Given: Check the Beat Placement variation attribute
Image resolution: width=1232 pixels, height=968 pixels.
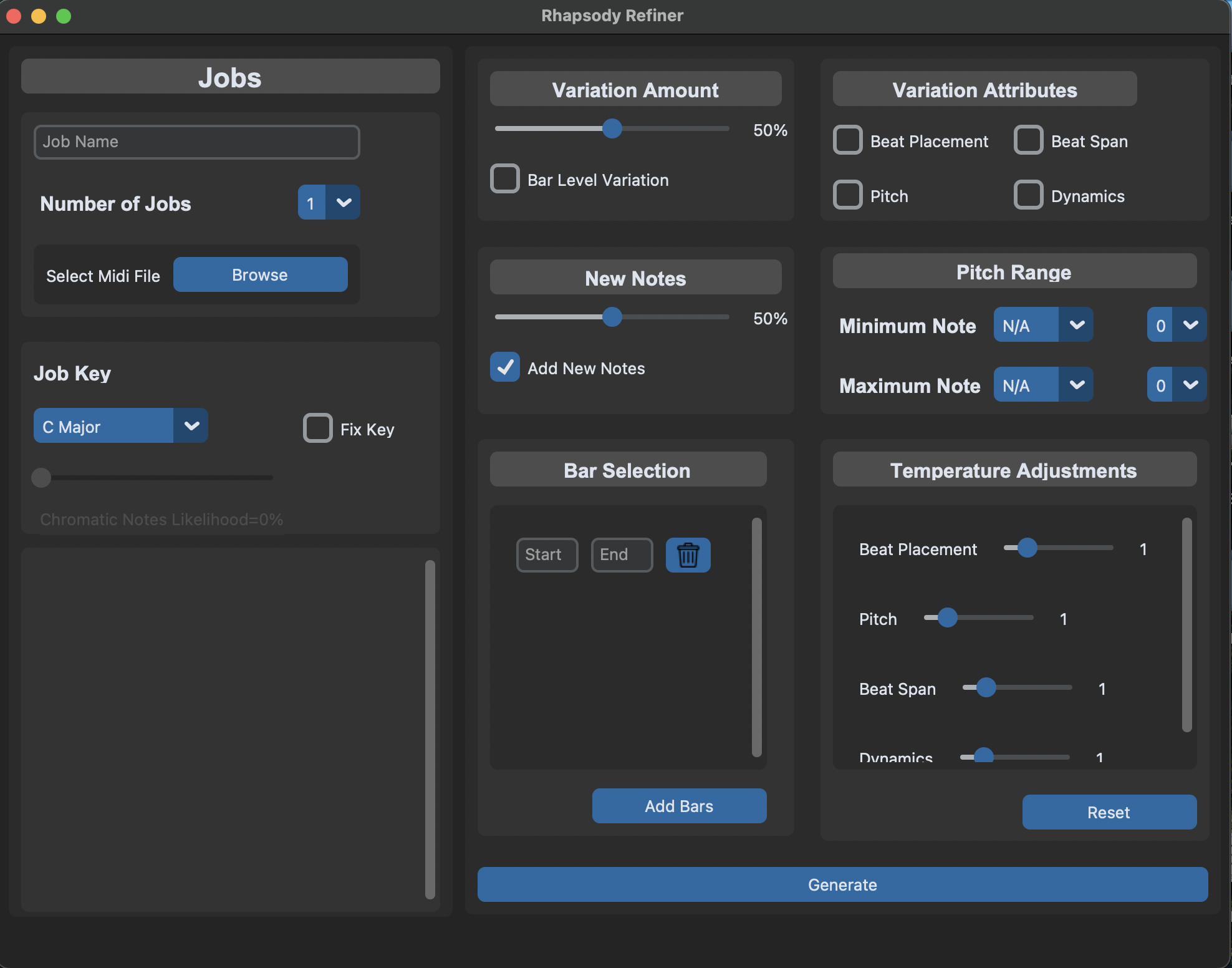Looking at the screenshot, I should (x=848, y=140).
